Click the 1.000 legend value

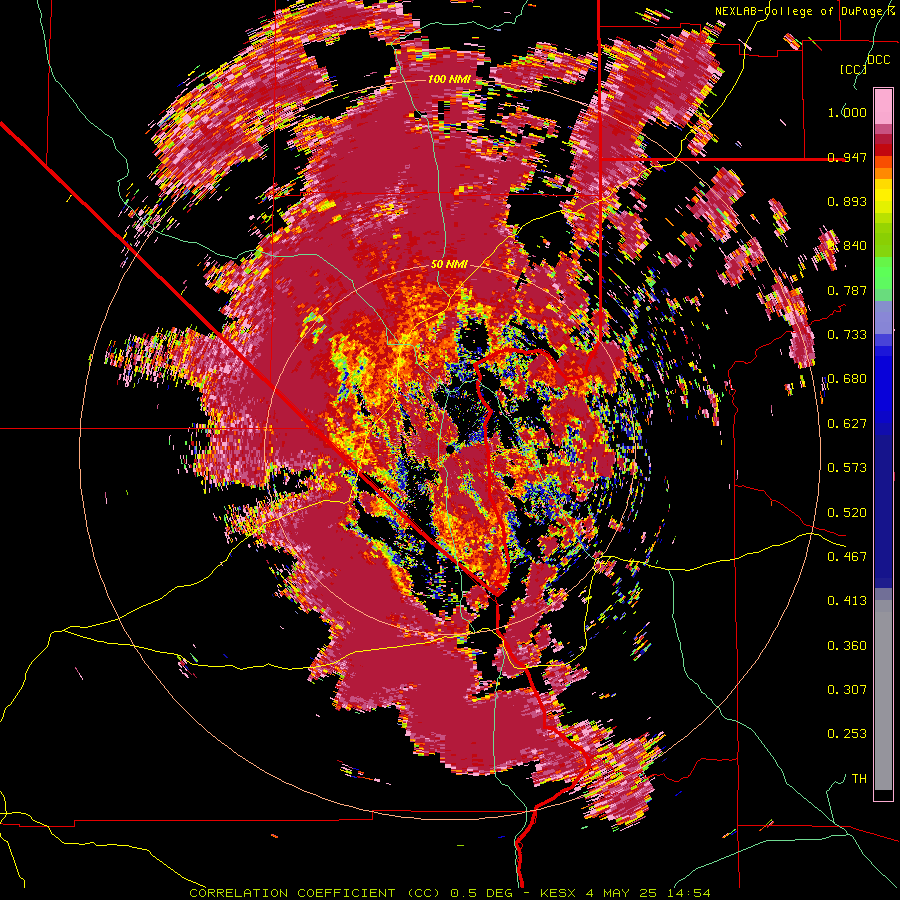847,112
